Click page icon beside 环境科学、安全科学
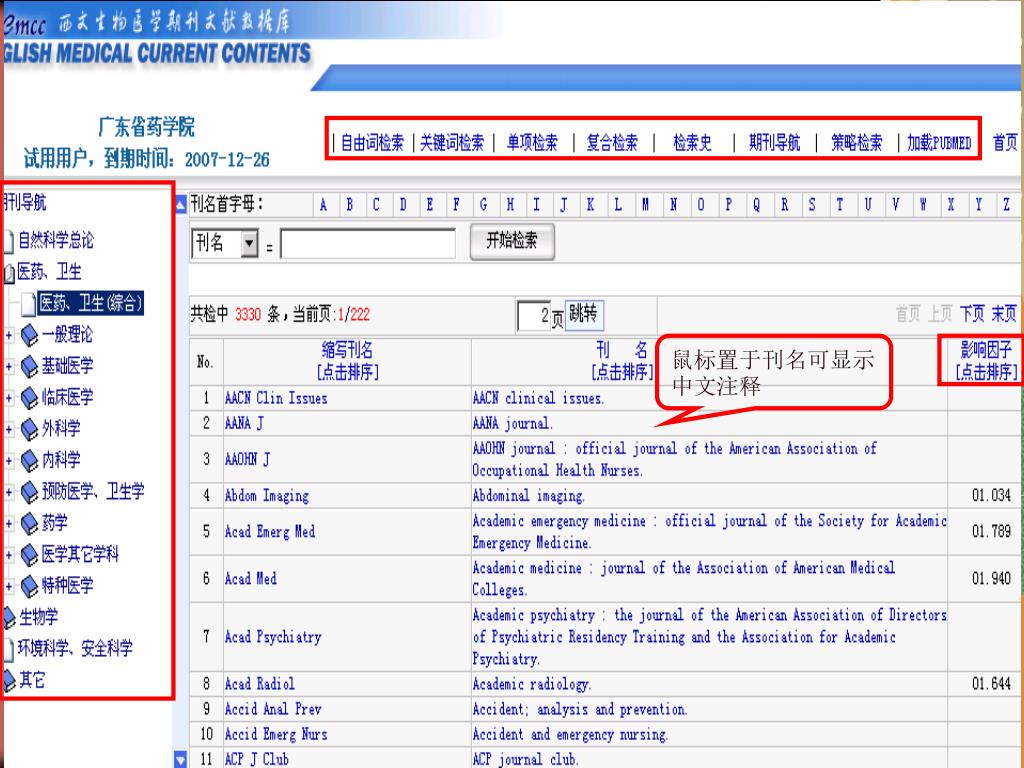The height and width of the screenshot is (768, 1024). coord(8,649)
